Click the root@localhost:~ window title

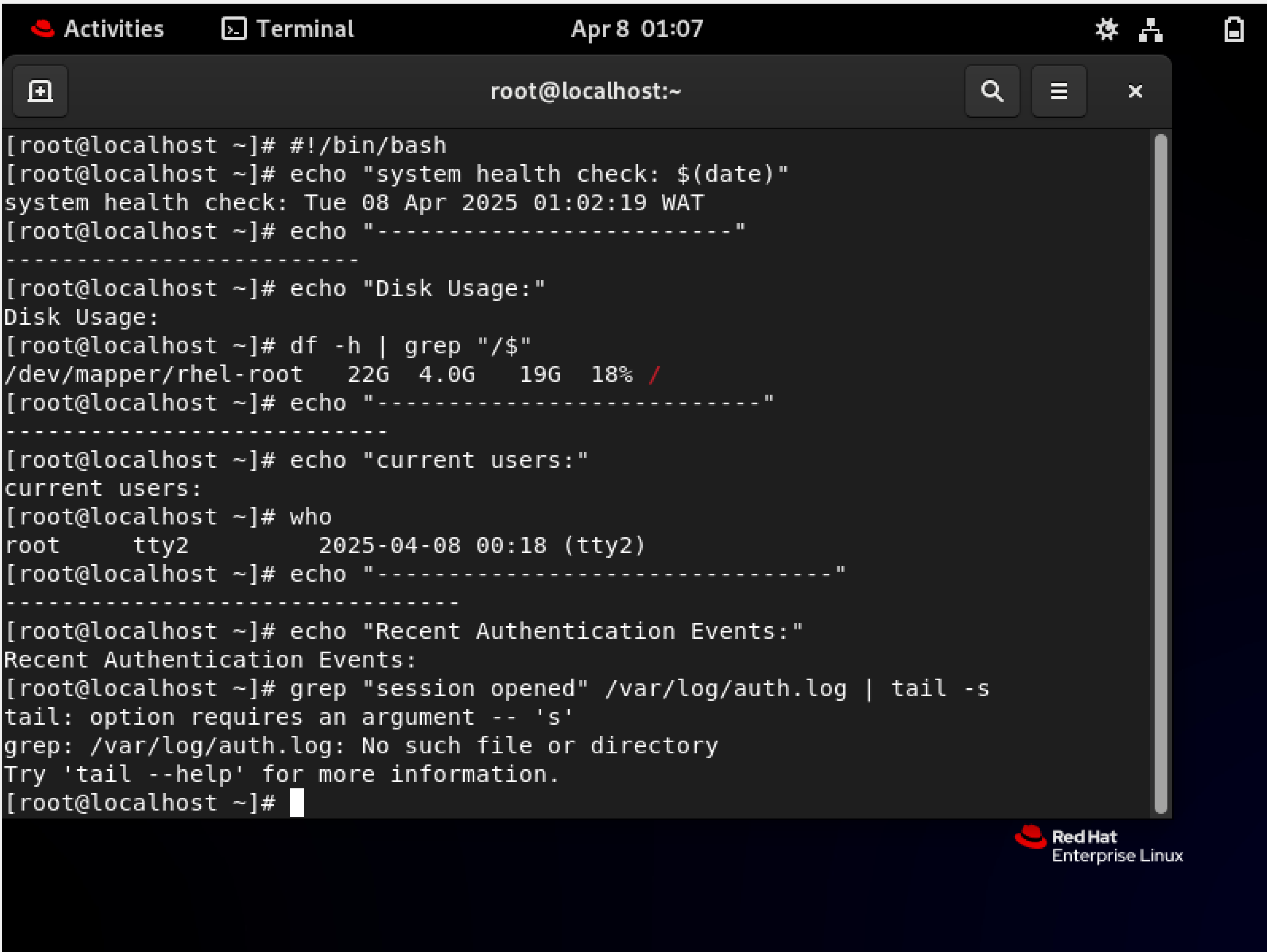click(x=586, y=91)
